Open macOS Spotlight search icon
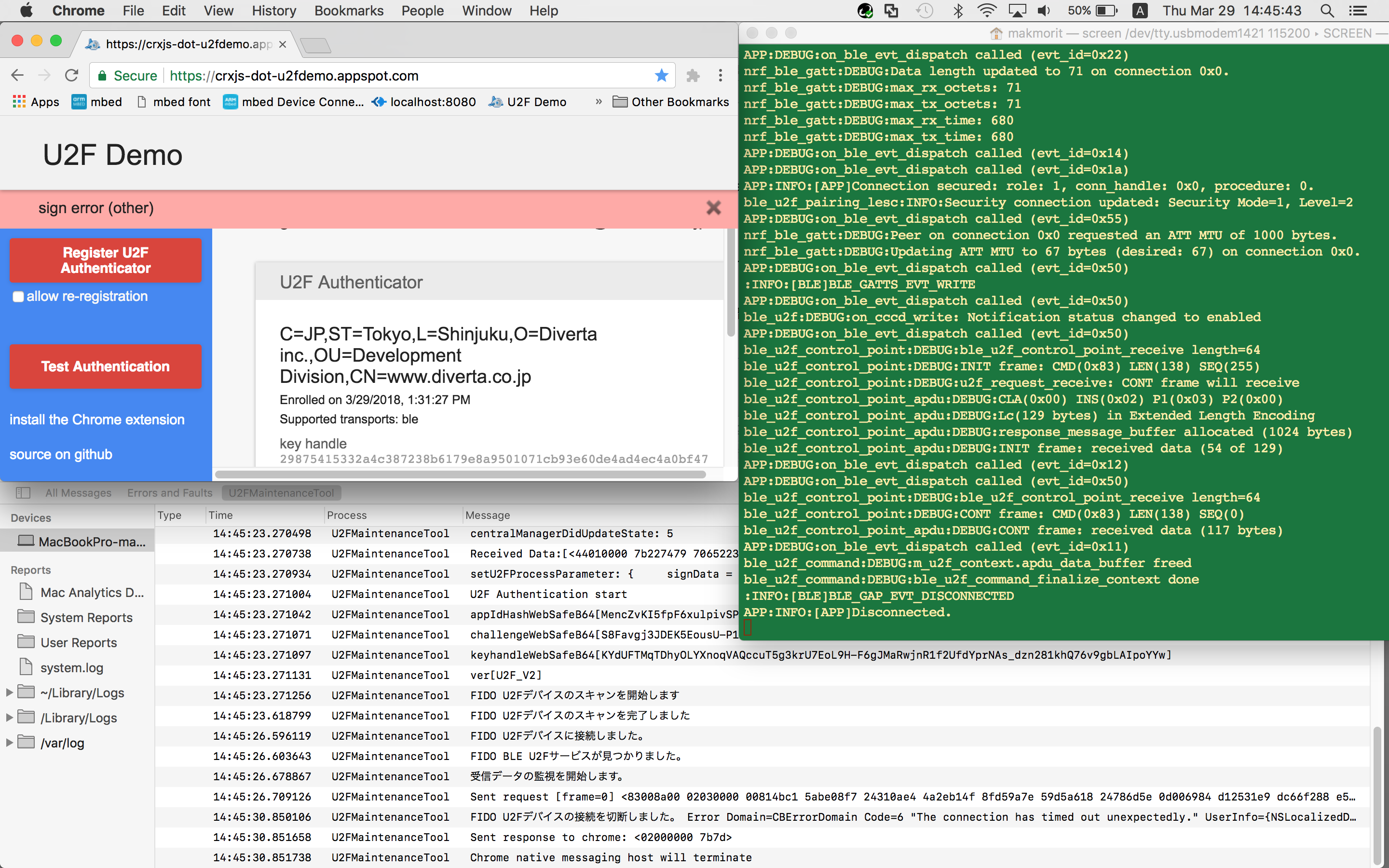This screenshot has height=868, width=1389. pyautogui.click(x=1326, y=11)
